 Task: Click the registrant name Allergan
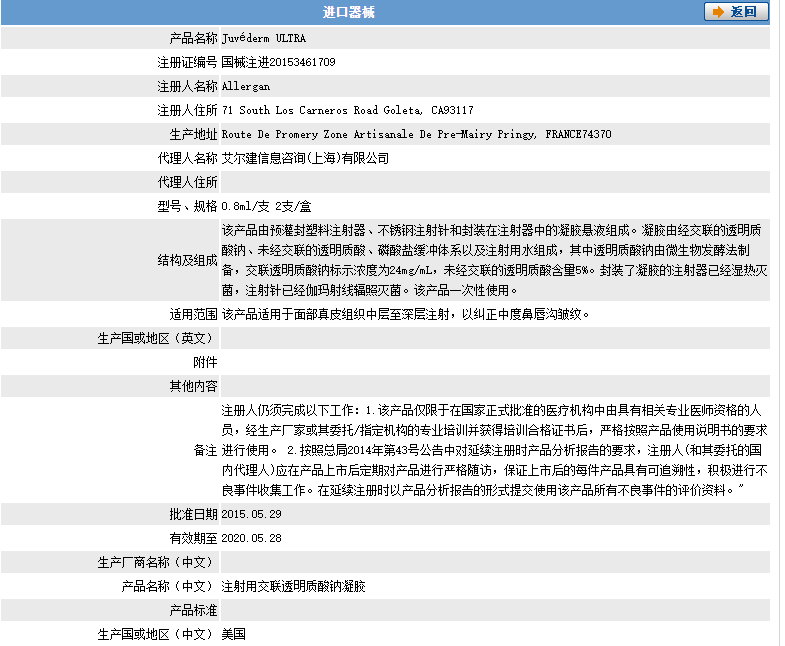point(245,86)
